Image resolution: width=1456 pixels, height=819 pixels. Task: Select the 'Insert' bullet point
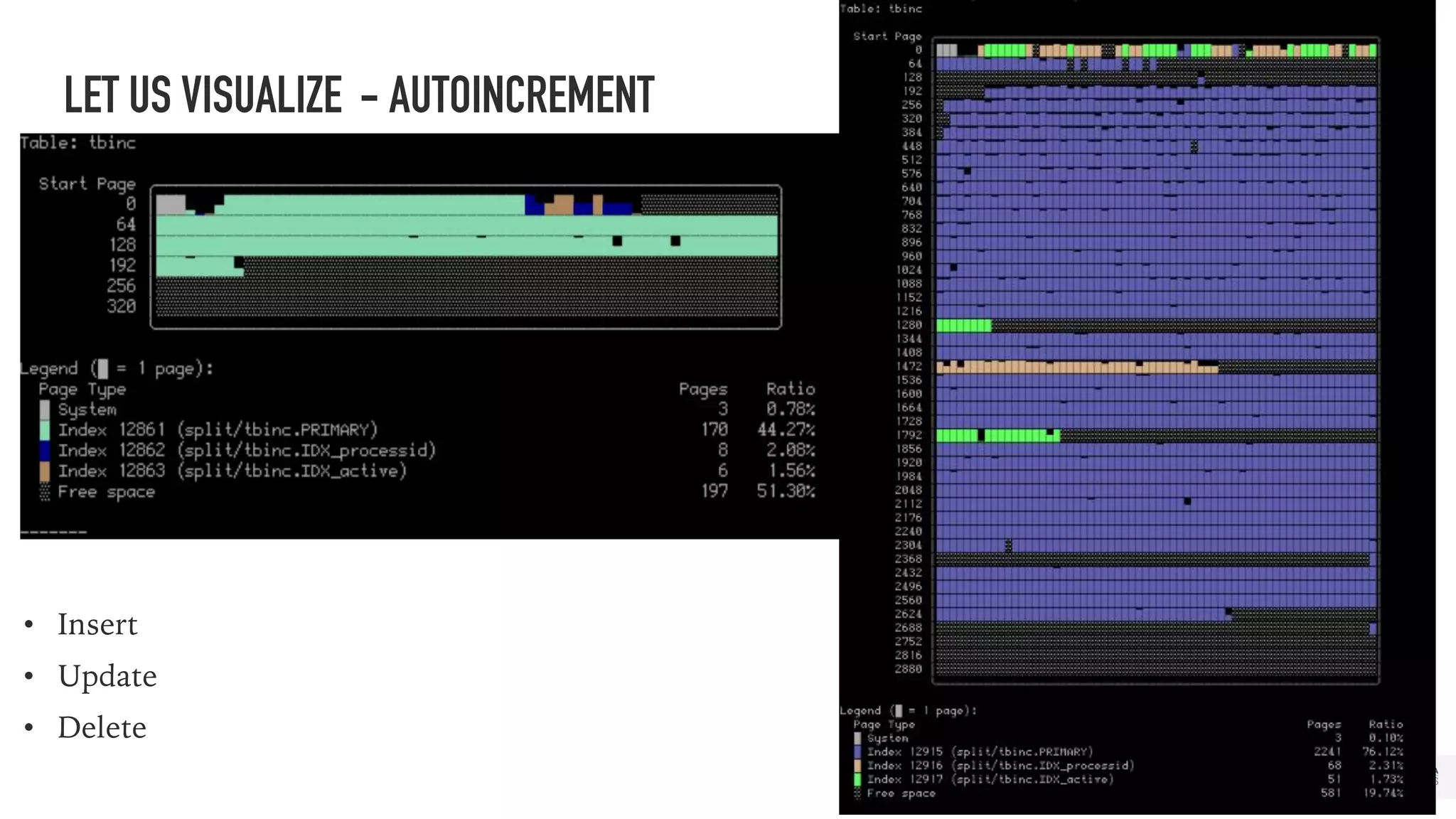coord(97,624)
